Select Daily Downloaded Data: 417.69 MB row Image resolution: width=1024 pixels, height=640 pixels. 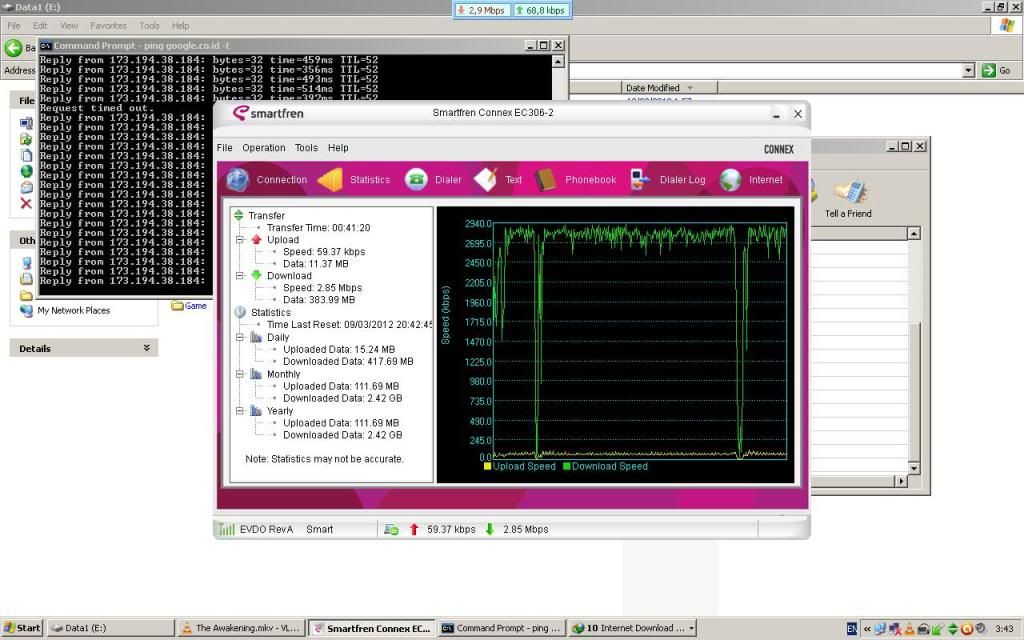(x=348, y=361)
